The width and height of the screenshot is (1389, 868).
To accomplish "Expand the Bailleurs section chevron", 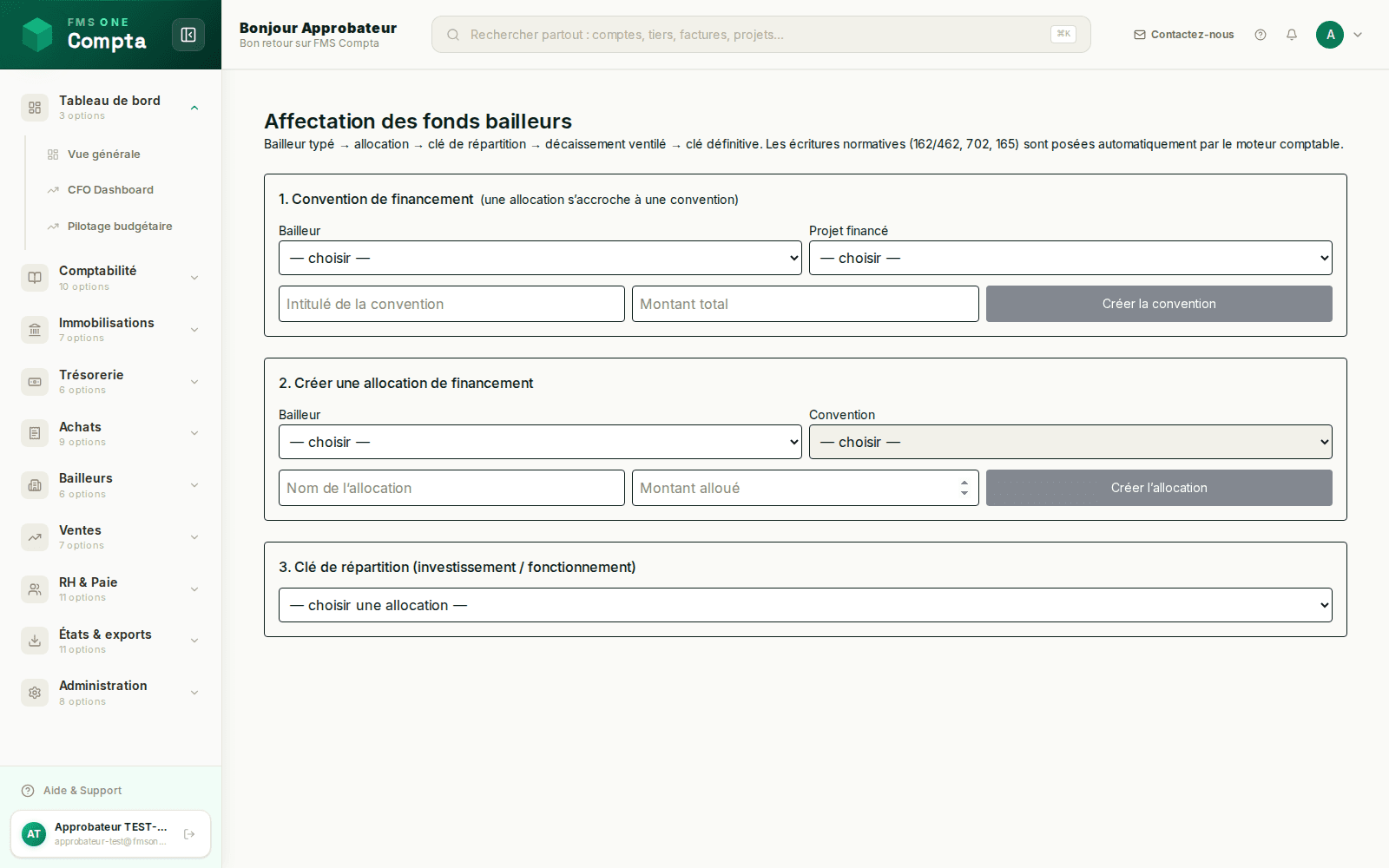I will pos(194,485).
